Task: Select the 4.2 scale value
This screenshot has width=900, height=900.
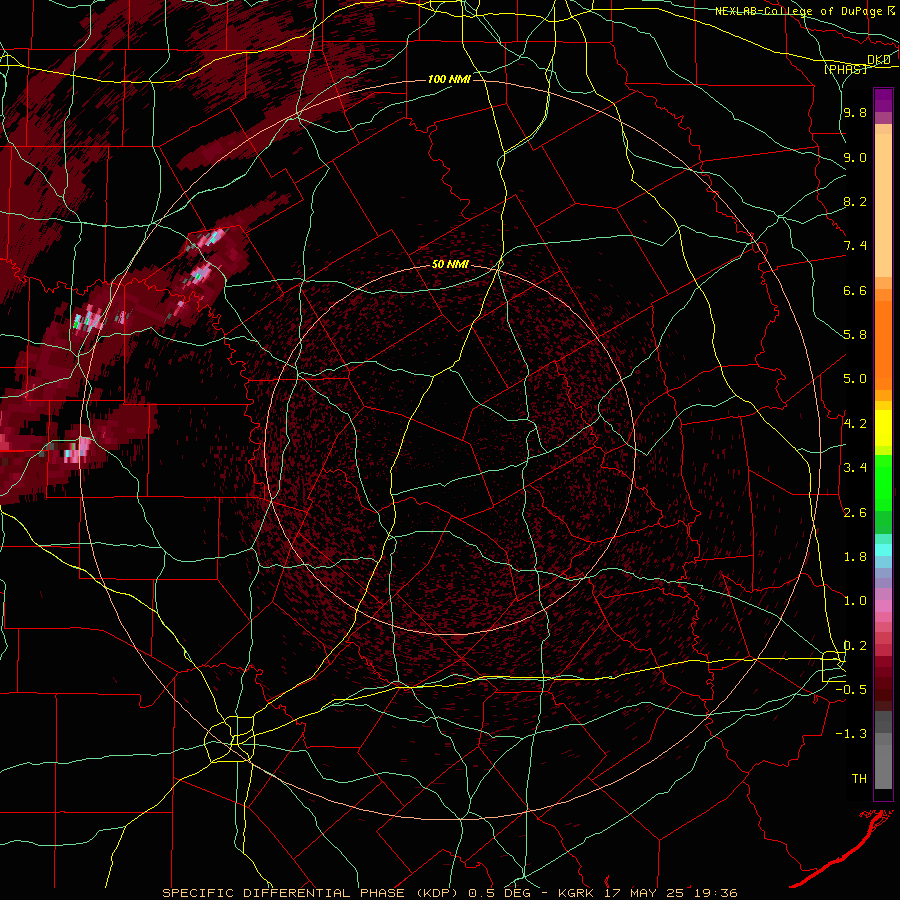Action: 855,424
